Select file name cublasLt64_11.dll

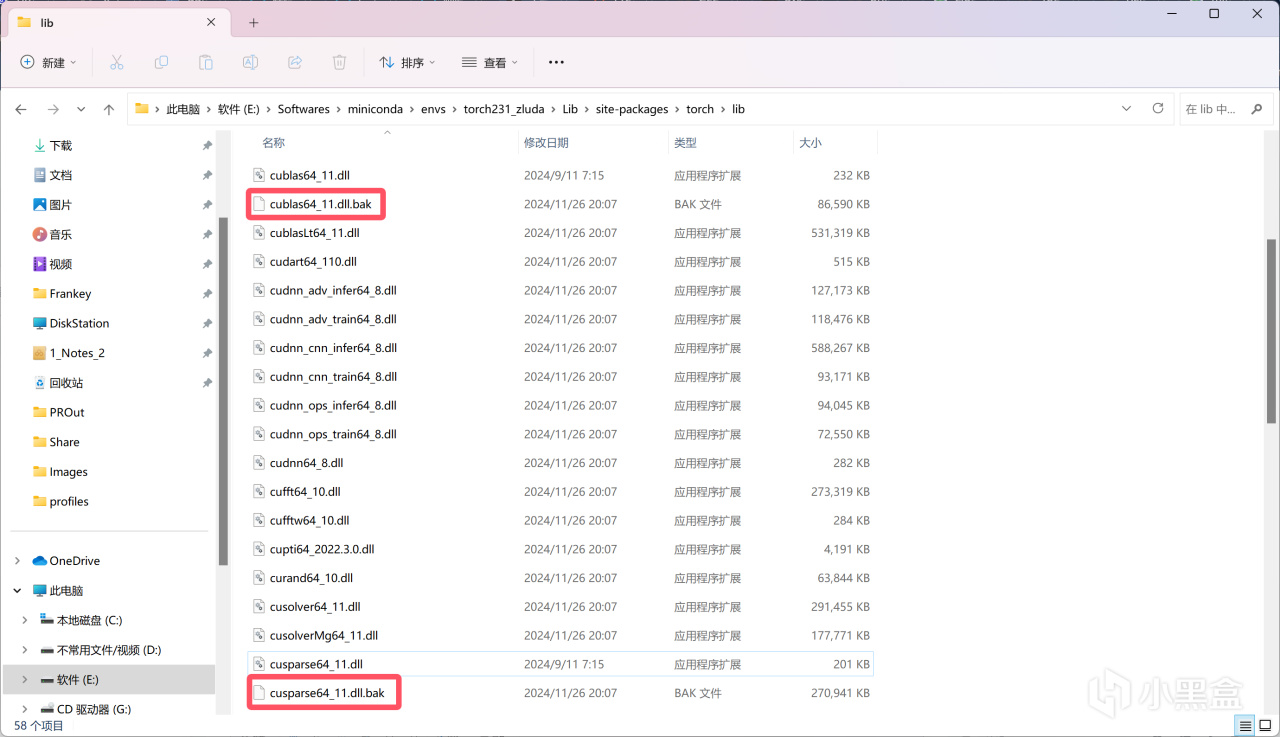tap(314, 233)
